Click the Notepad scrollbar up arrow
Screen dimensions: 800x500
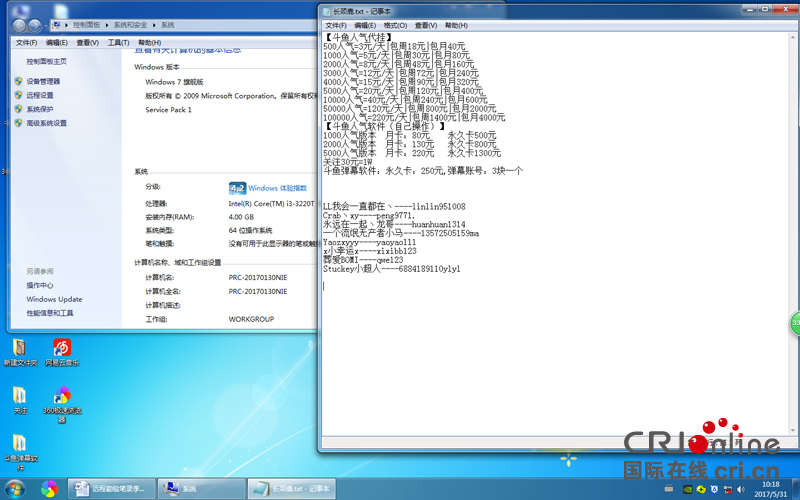793,37
